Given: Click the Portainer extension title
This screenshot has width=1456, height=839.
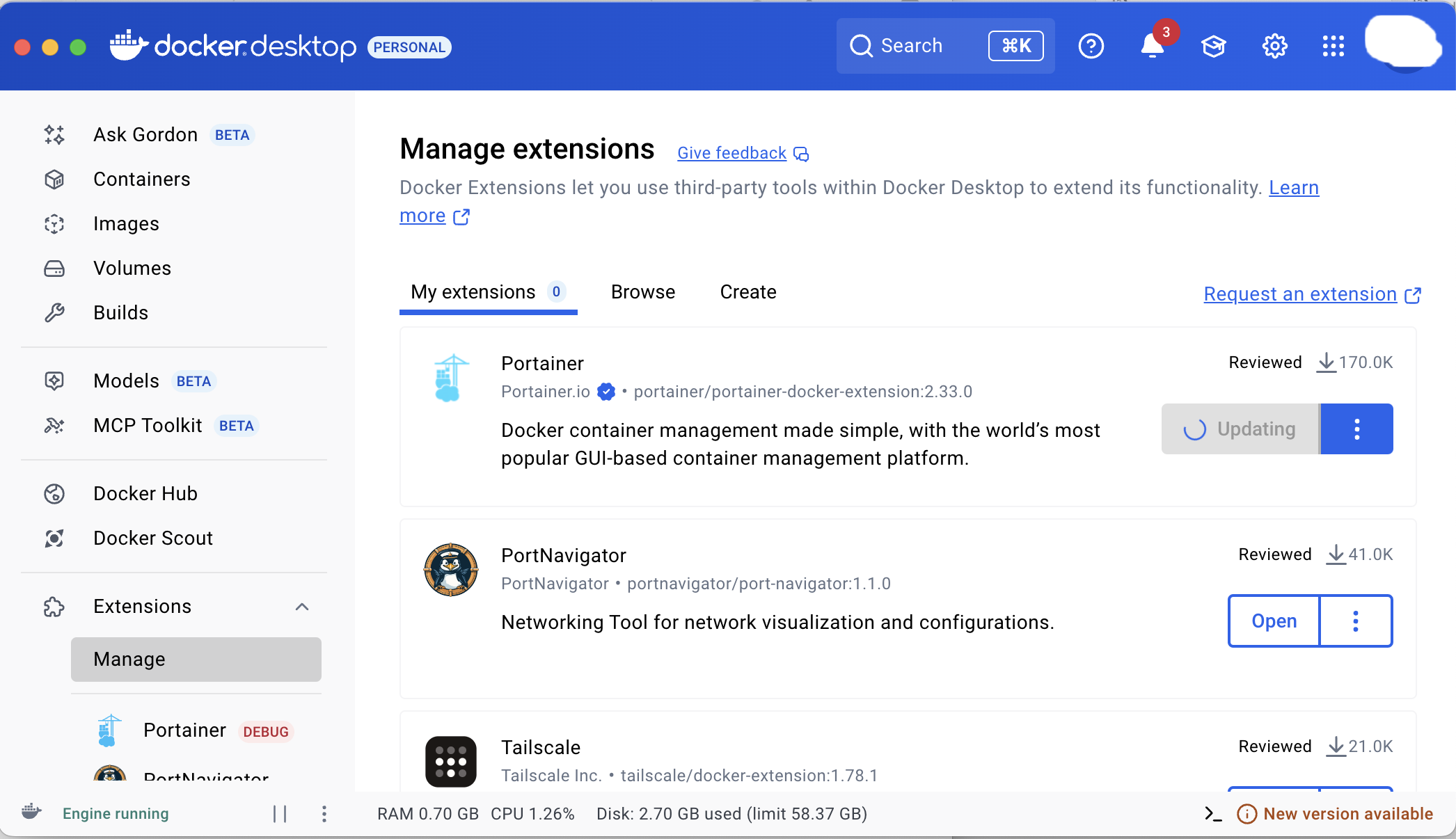Looking at the screenshot, I should [542, 363].
